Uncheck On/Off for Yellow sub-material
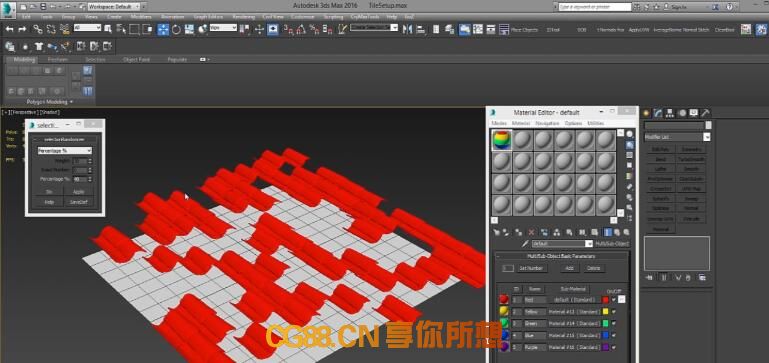 click(614, 311)
